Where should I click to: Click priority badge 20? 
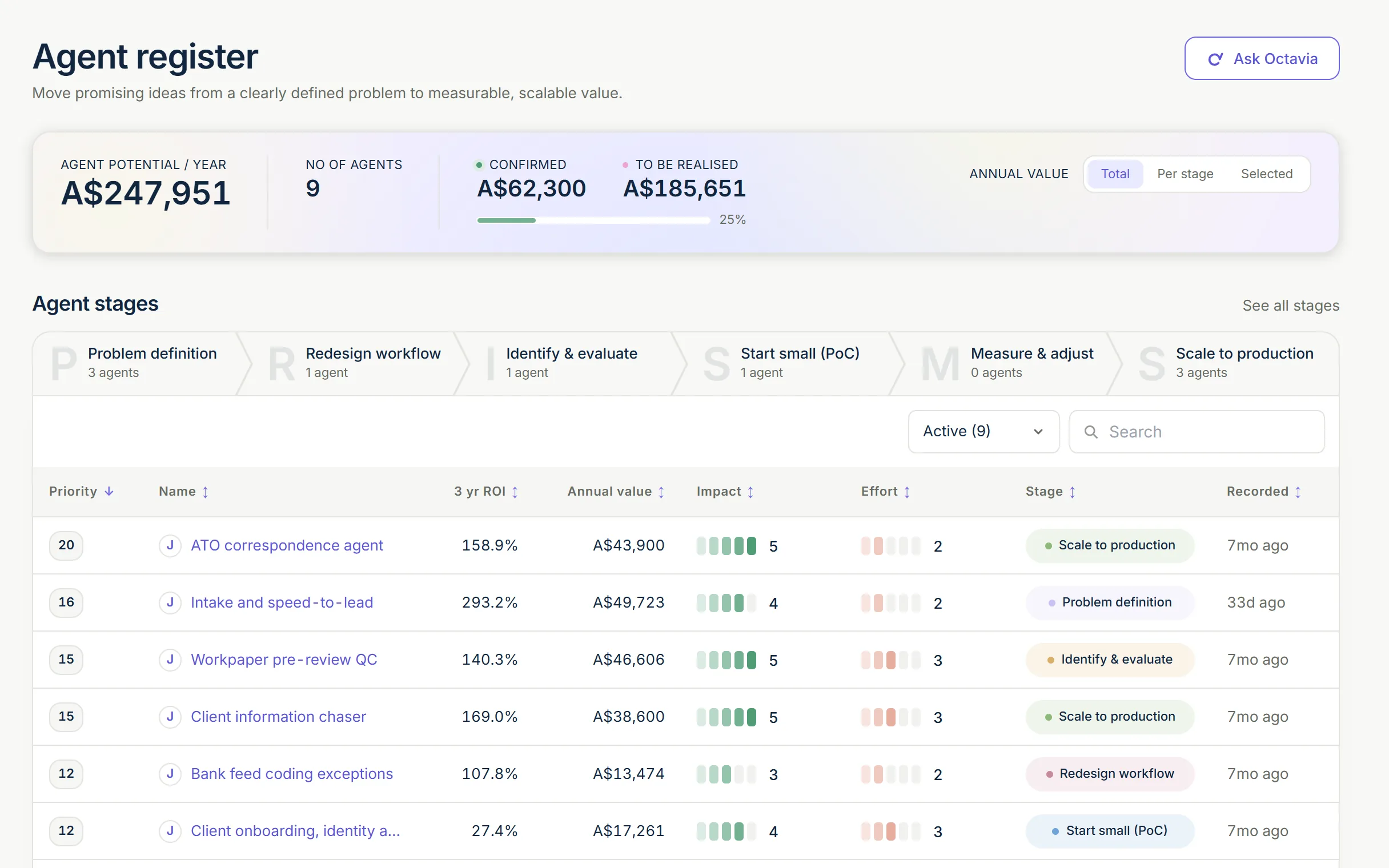66,545
